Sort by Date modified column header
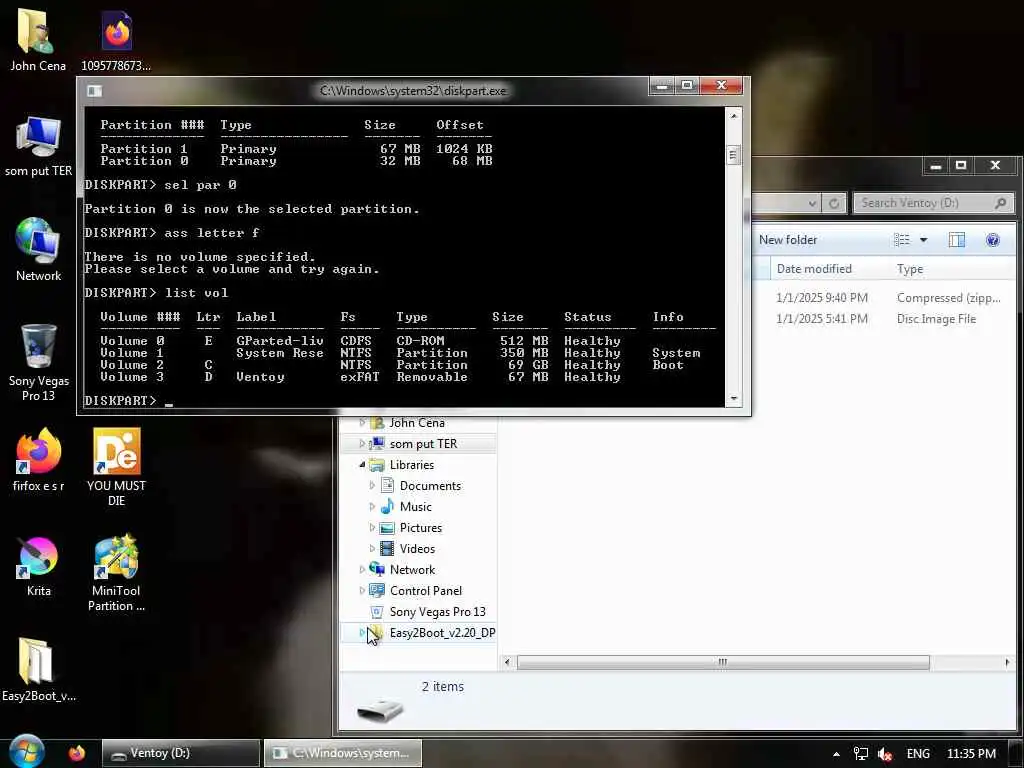This screenshot has height=768, width=1024. [x=814, y=268]
